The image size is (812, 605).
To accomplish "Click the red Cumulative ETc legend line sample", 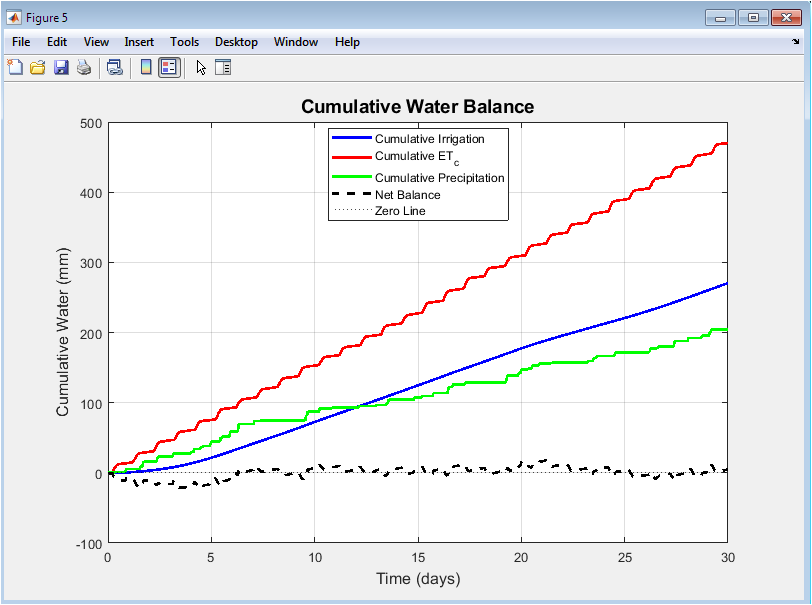I will 351,157.
